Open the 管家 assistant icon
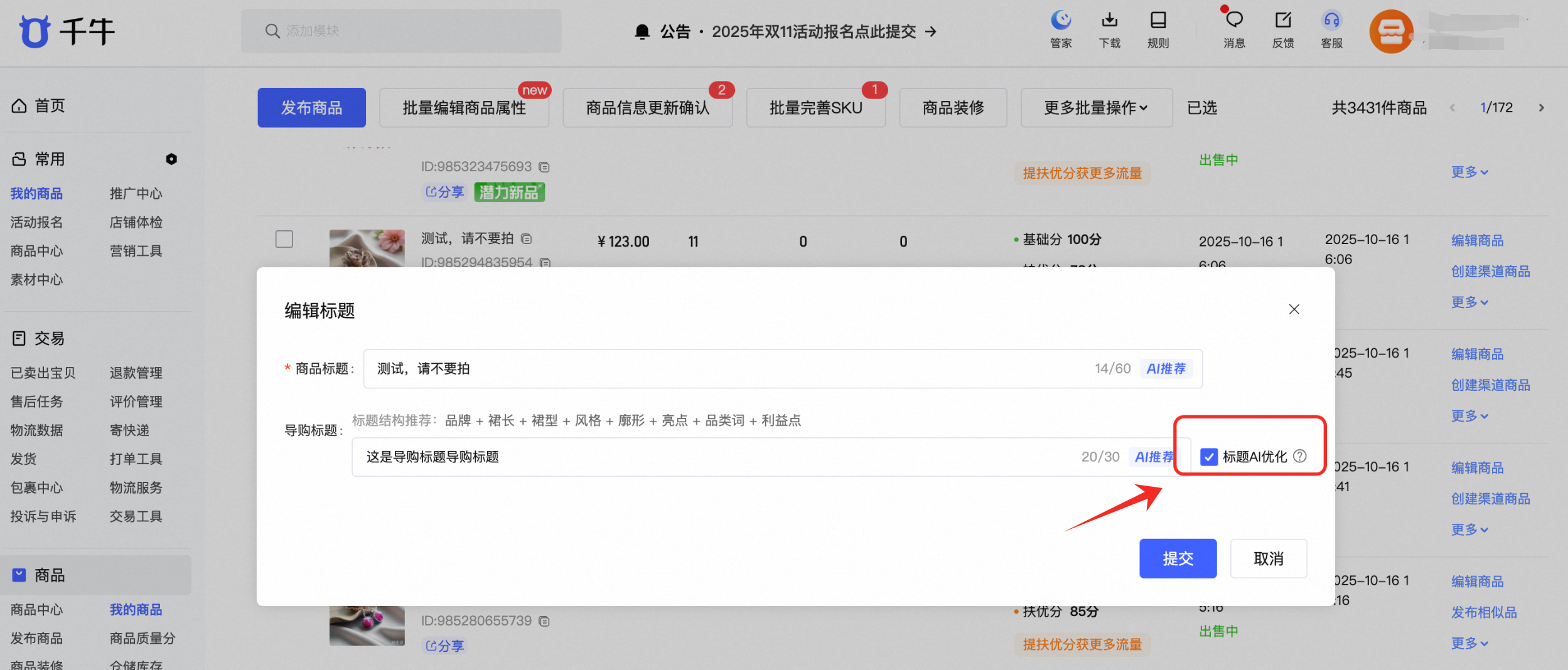The width and height of the screenshot is (1568, 670). (x=1061, y=29)
